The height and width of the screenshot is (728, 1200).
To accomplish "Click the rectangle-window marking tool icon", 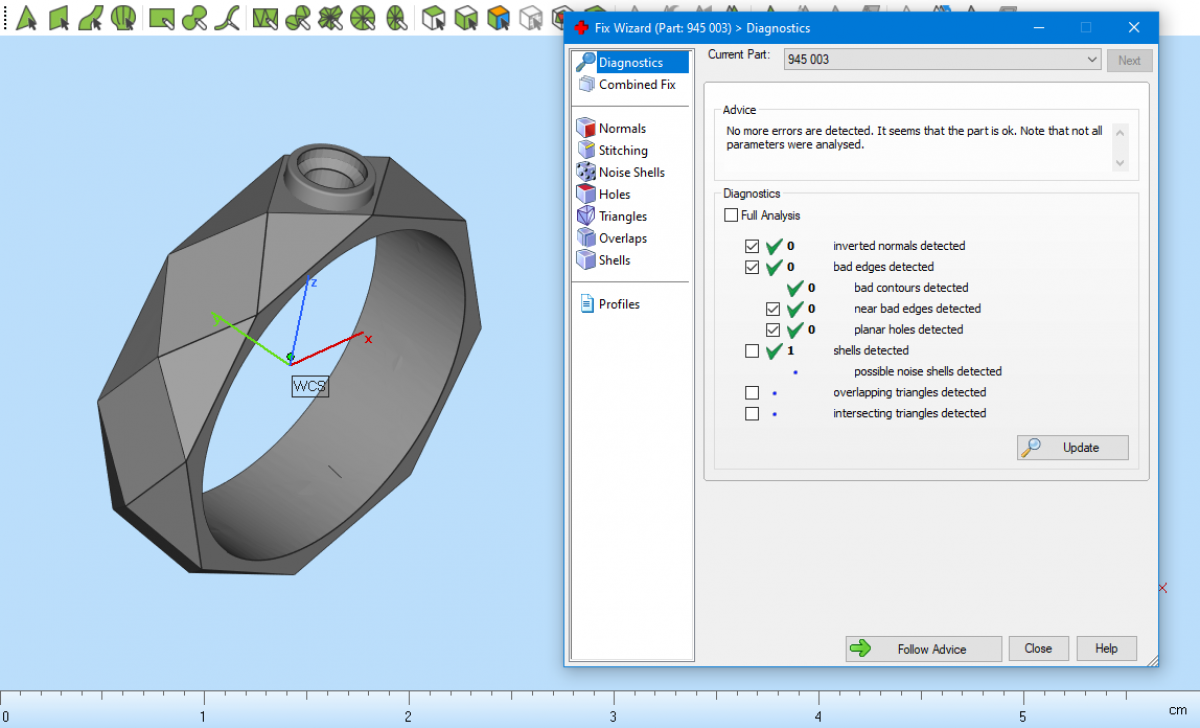I will tap(161, 17).
